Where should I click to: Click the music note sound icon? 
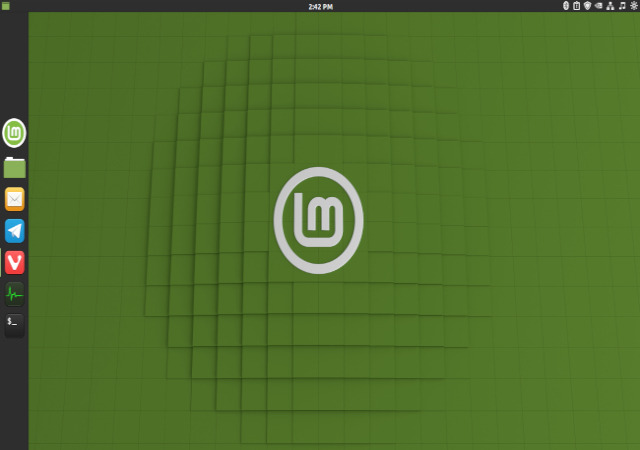(622, 6)
